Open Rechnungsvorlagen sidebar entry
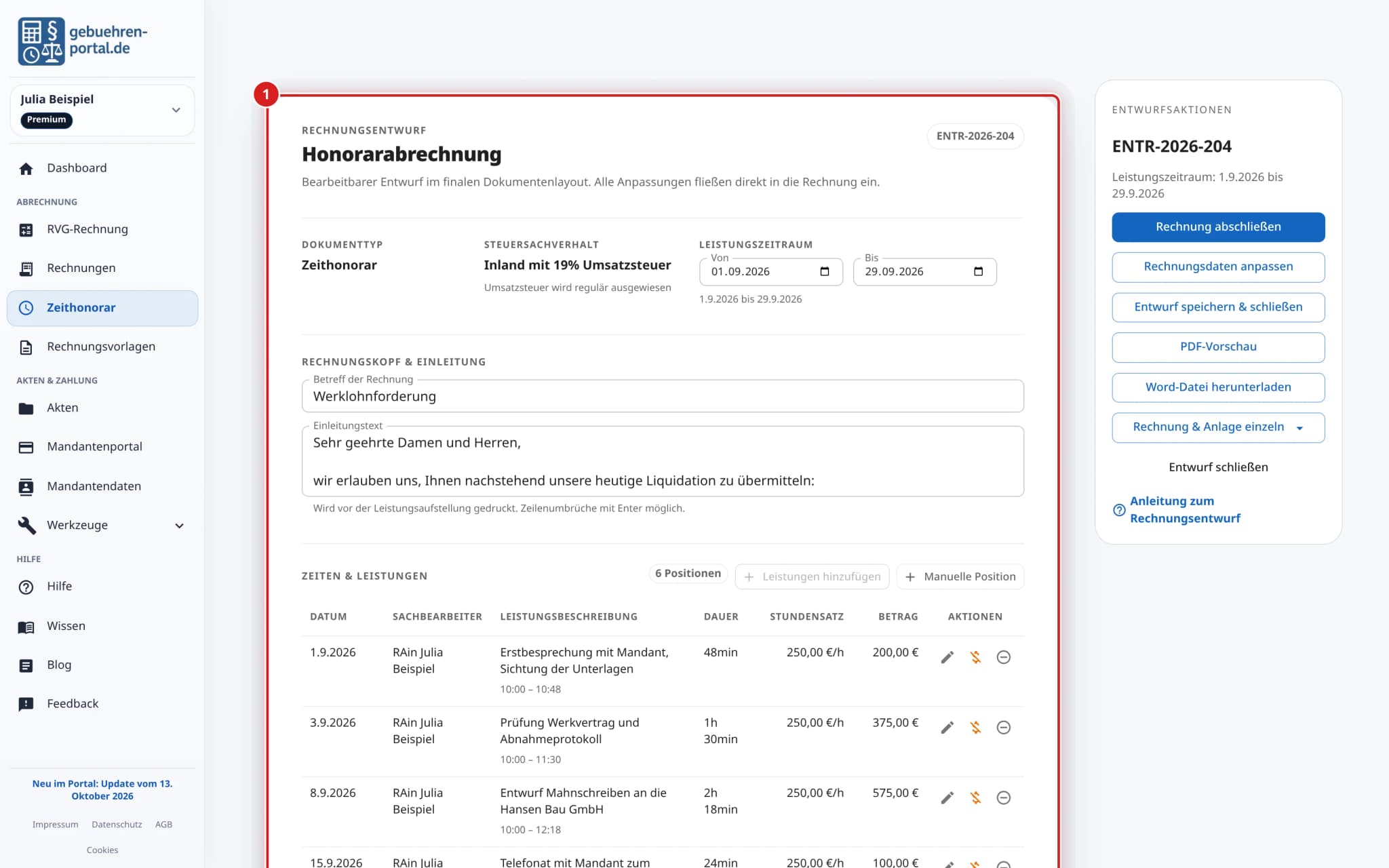The width and height of the screenshot is (1389, 868). coord(102,347)
